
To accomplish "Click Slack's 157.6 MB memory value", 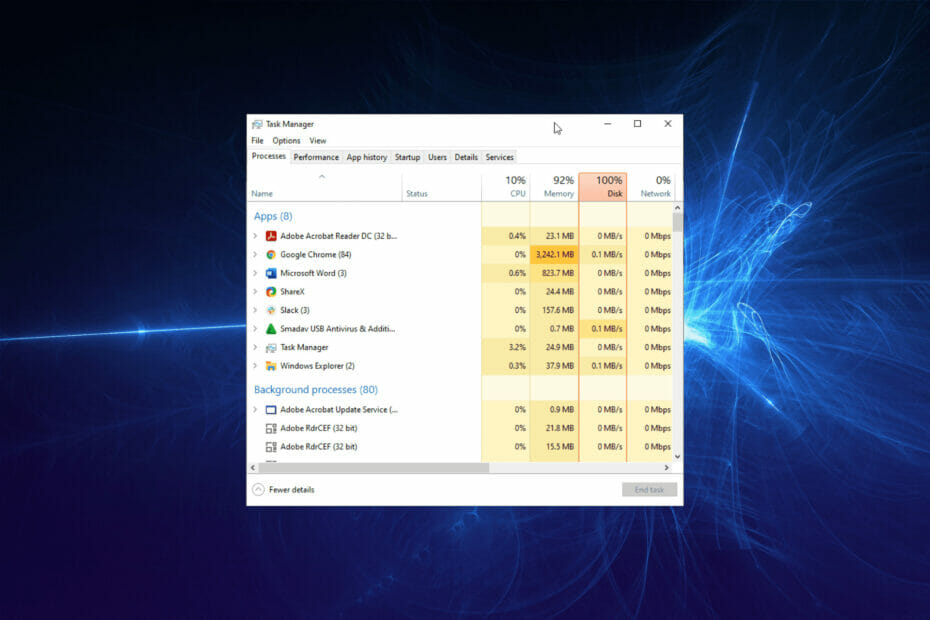I will 559,310.
